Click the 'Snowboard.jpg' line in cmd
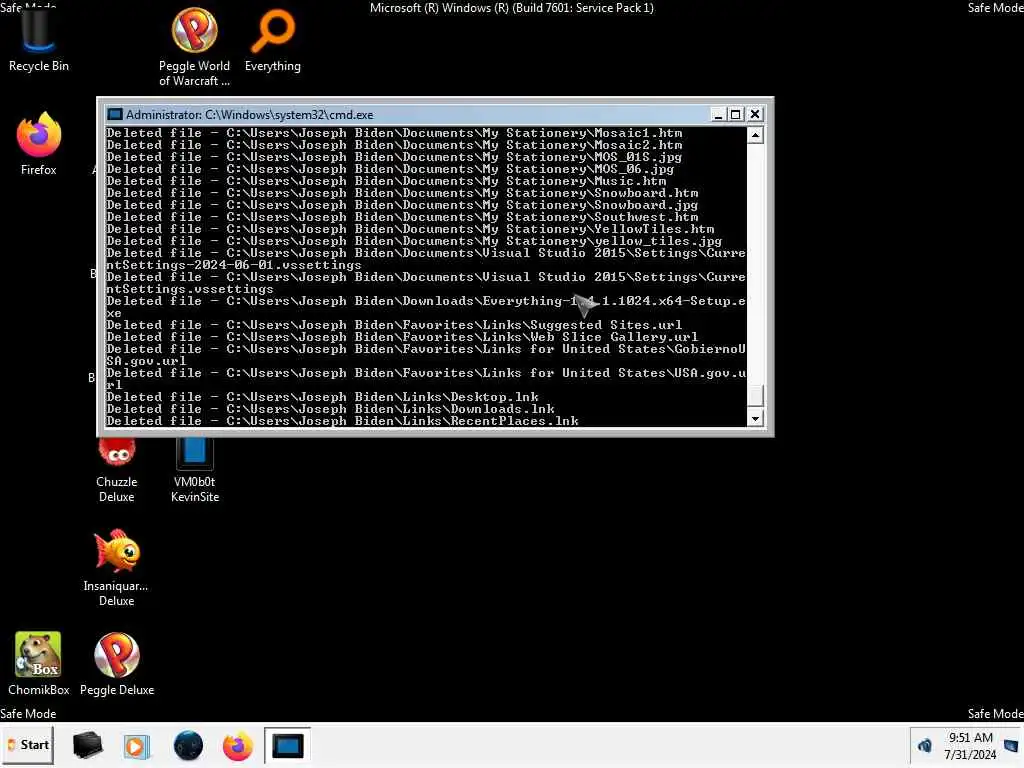Screen dimensions: 1024x768 pos(402,205)
